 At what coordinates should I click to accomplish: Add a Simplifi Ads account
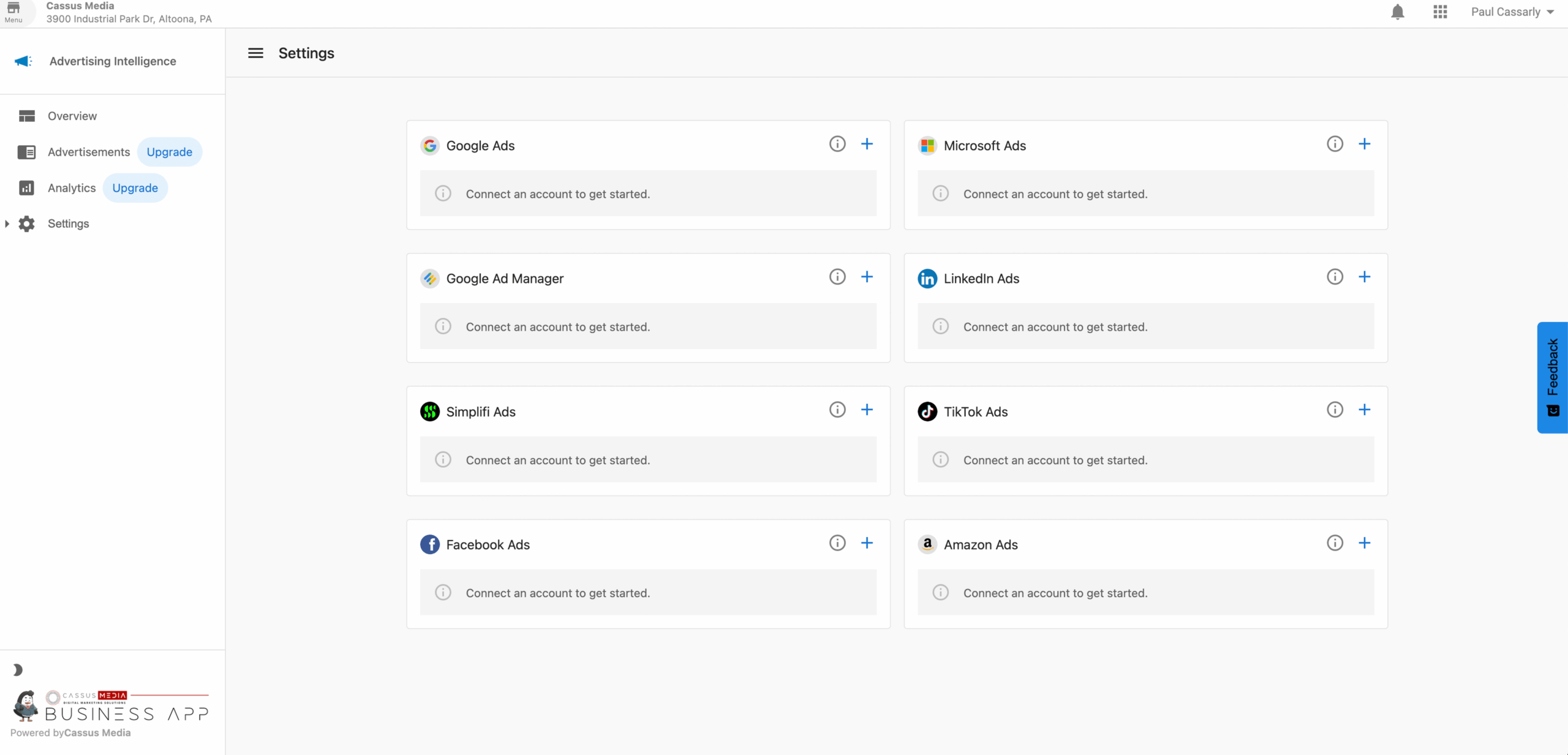point(867,410)
